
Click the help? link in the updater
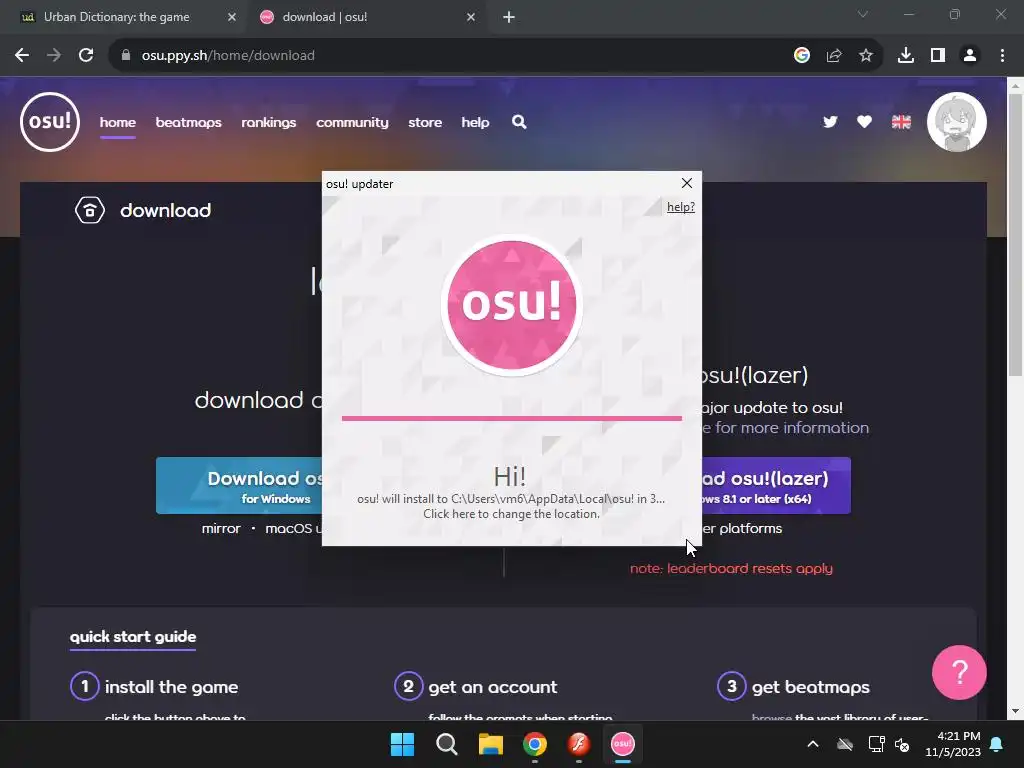(680, 207)
